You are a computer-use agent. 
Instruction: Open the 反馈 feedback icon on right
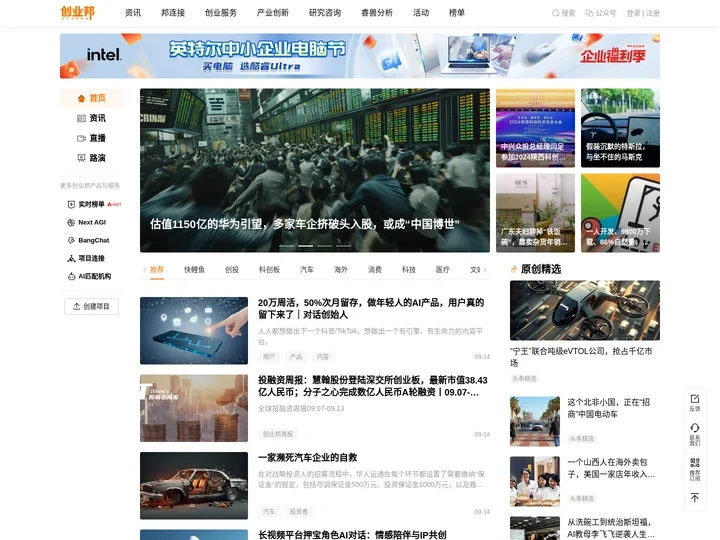coord(695,399)
